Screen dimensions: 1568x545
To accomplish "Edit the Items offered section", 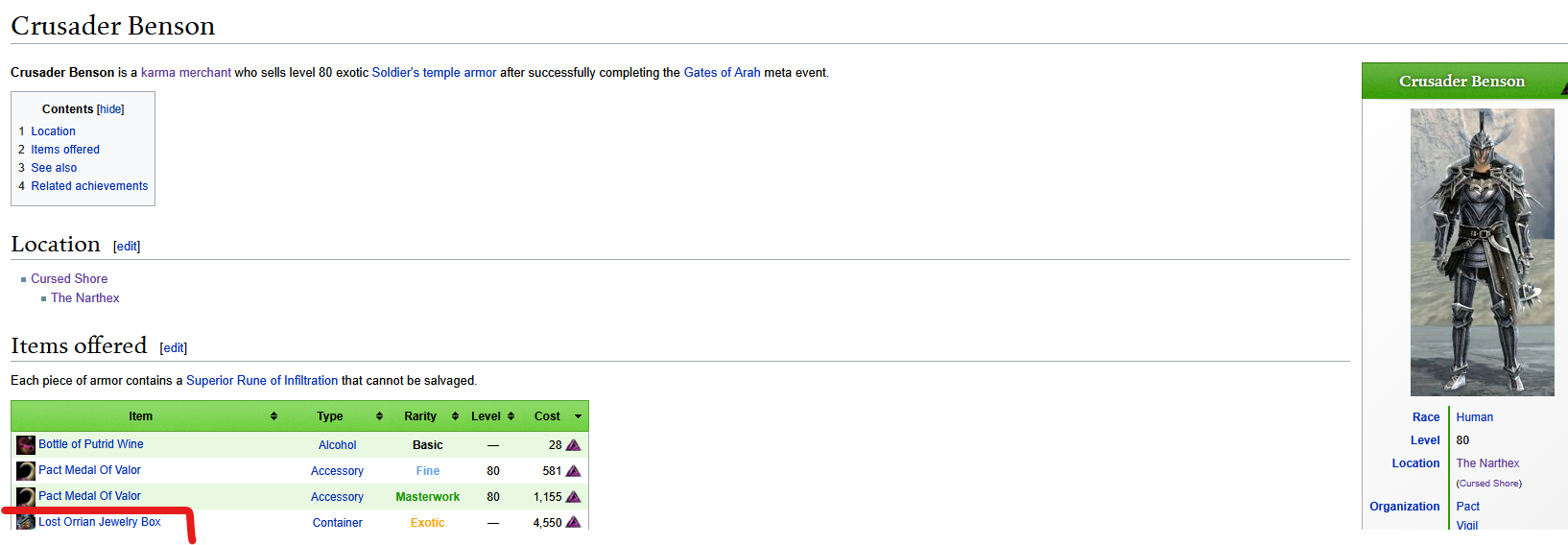I will [173, 348].
